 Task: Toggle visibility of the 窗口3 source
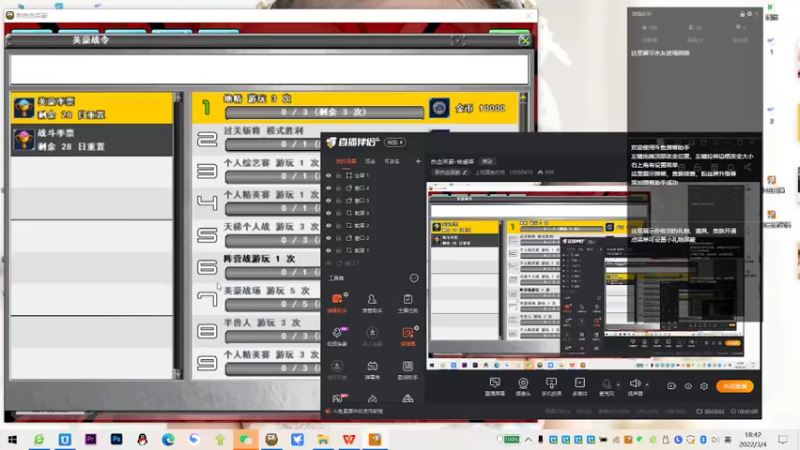point(329,201)
